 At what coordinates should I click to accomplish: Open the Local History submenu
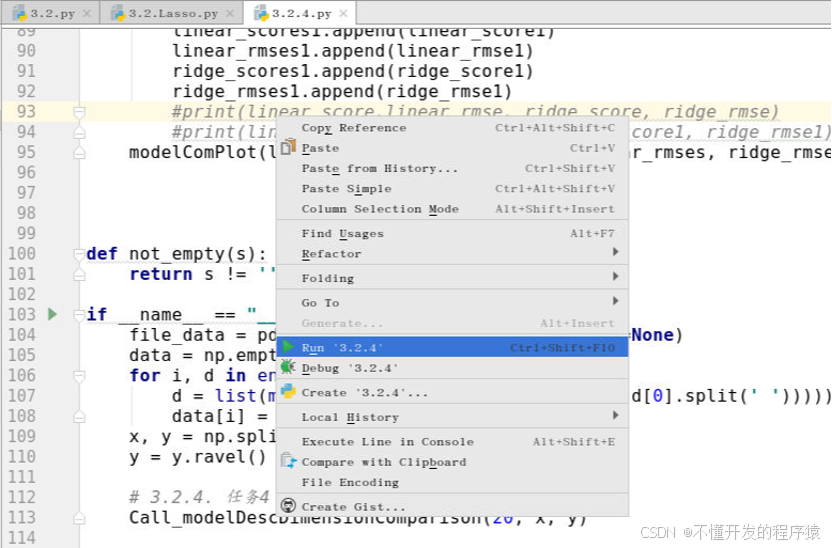[452, 417]
